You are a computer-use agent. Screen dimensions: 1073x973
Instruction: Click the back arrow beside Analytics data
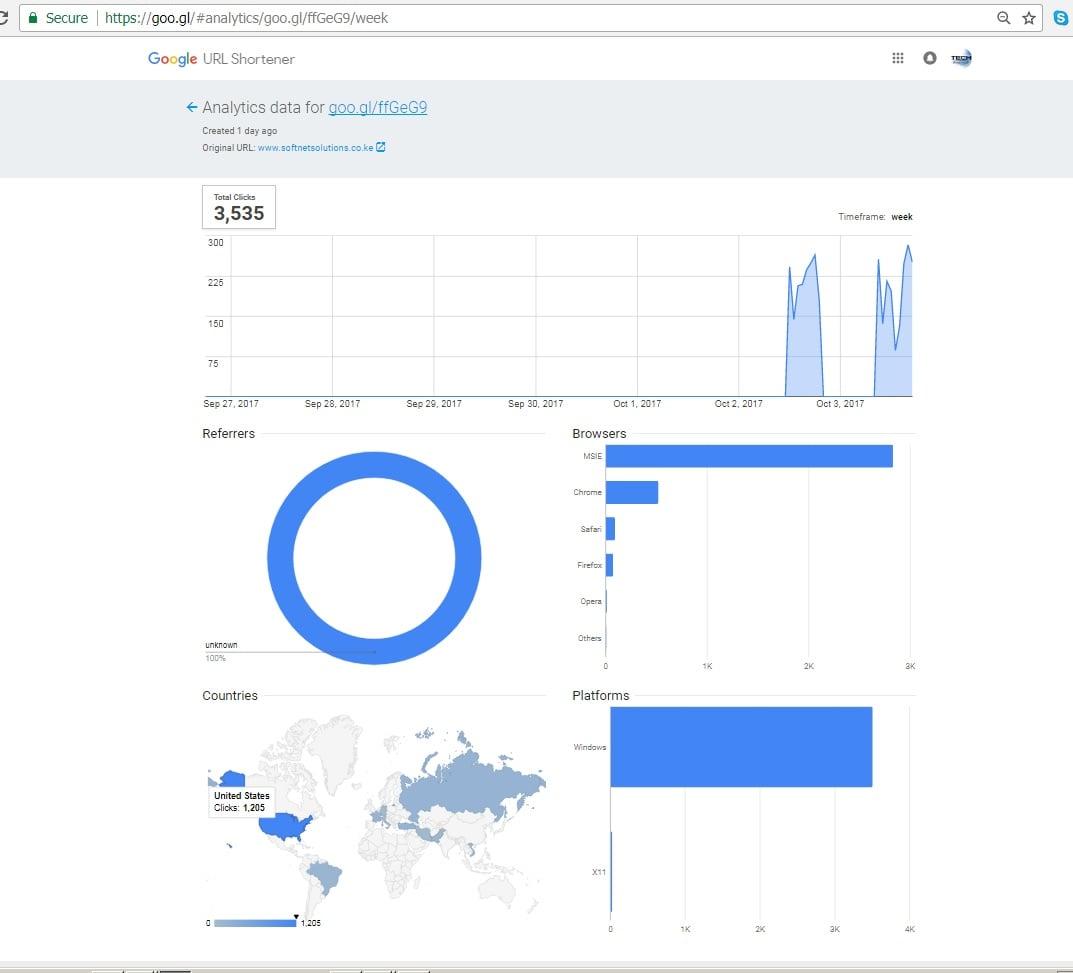pyautogui.click(x=191, y=108)
